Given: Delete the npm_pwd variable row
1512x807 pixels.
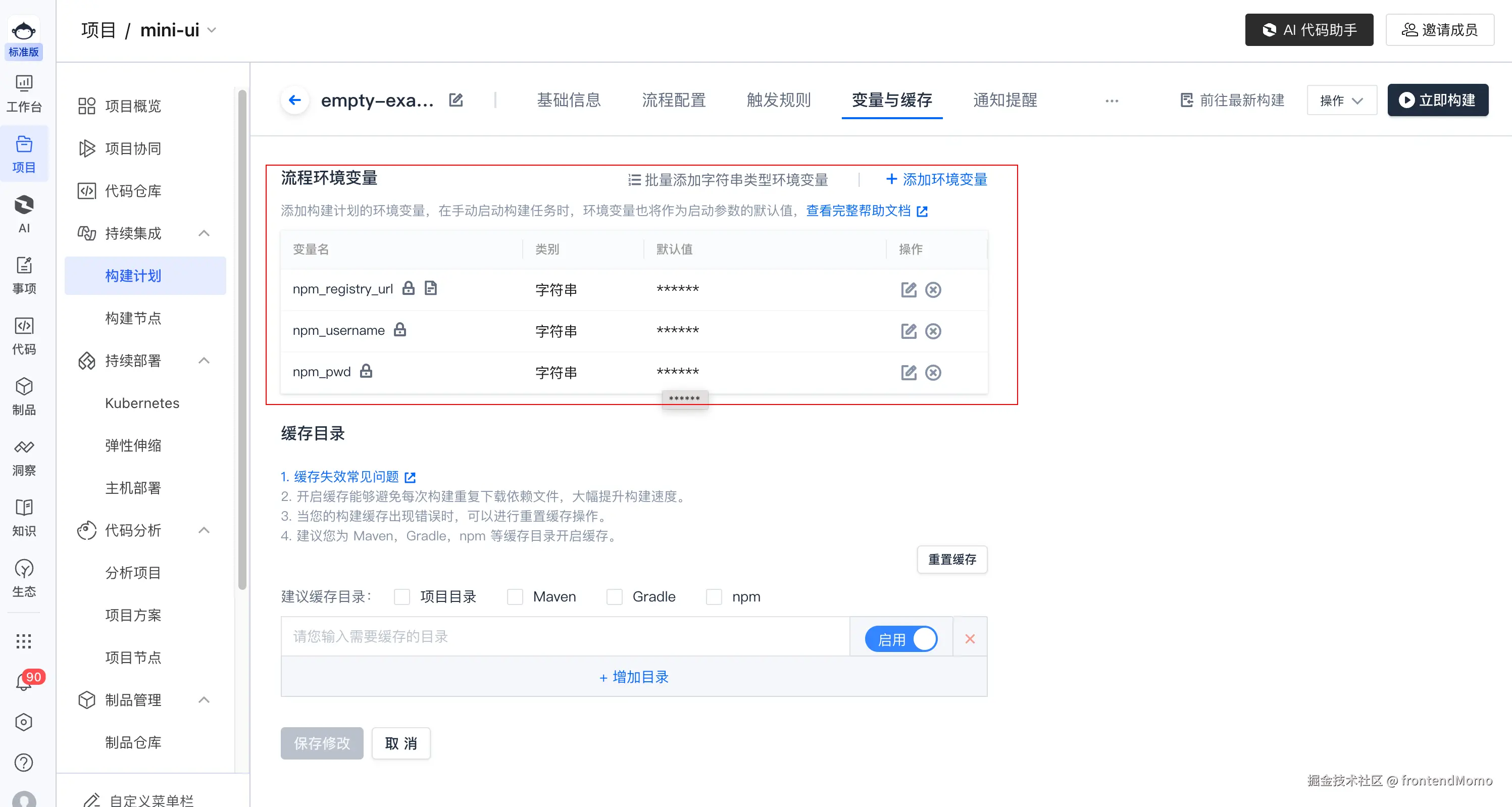Looking at the screenshot, I should [933, 373].
